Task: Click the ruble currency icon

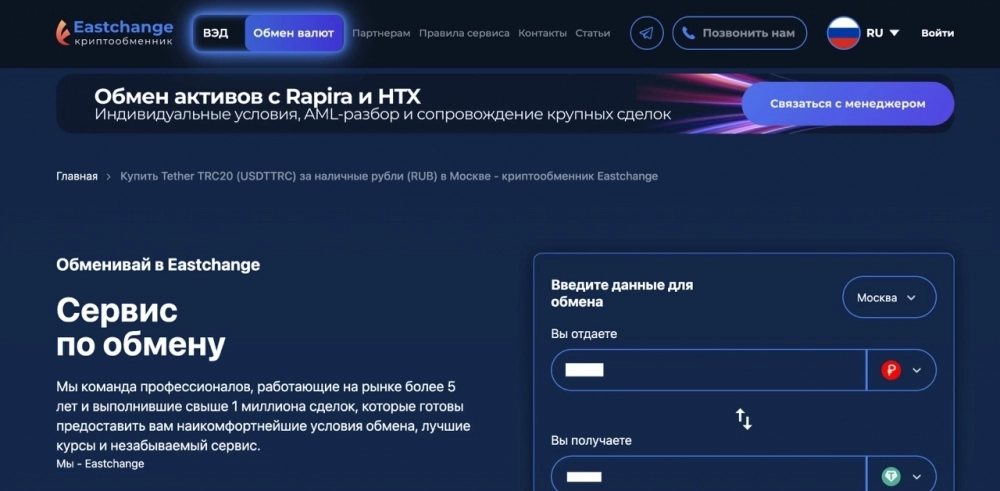Action: (891, 370)
